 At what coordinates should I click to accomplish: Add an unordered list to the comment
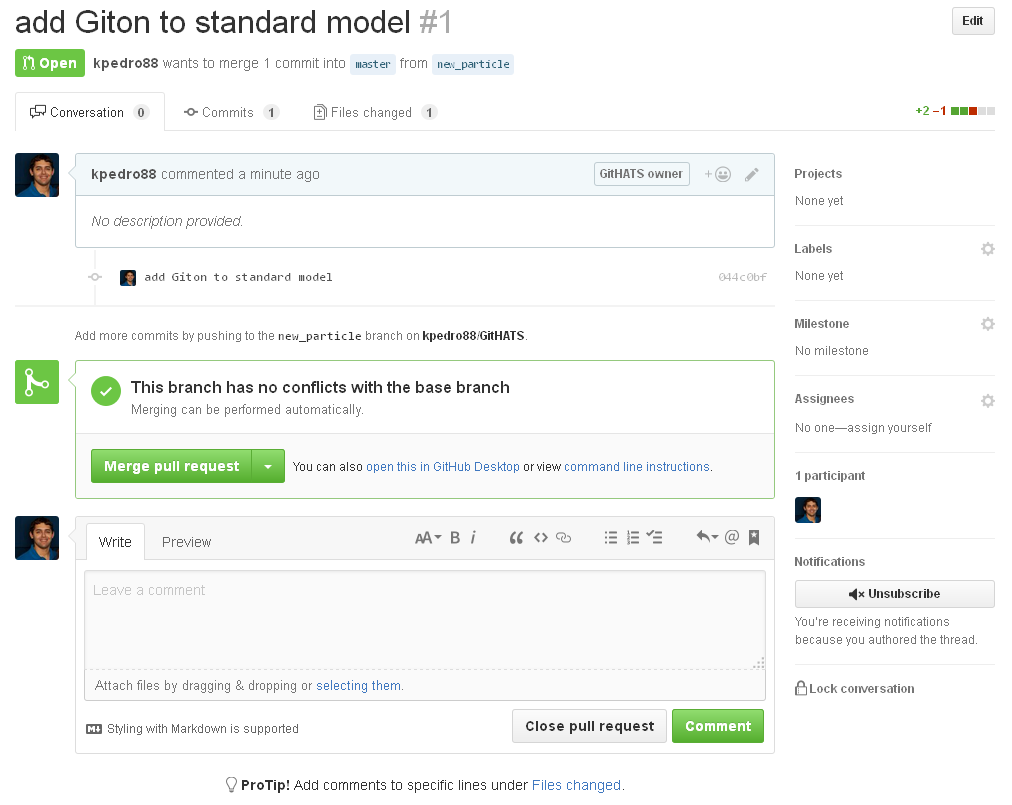(x=611, y=537)
